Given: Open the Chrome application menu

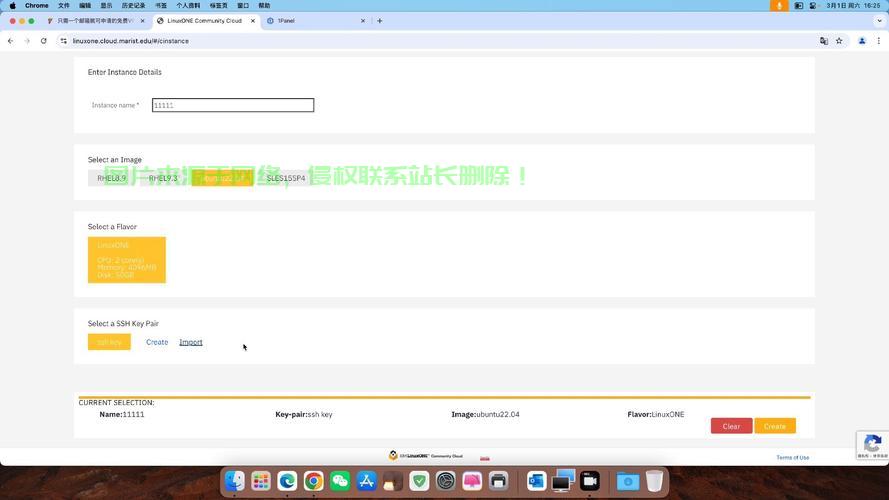Looking at the screenshot, I should (x=36, y=6).
